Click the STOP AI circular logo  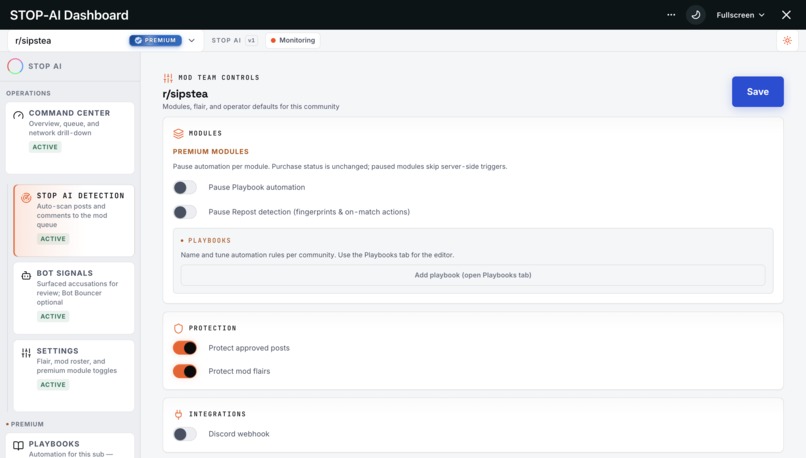[15, 66]
